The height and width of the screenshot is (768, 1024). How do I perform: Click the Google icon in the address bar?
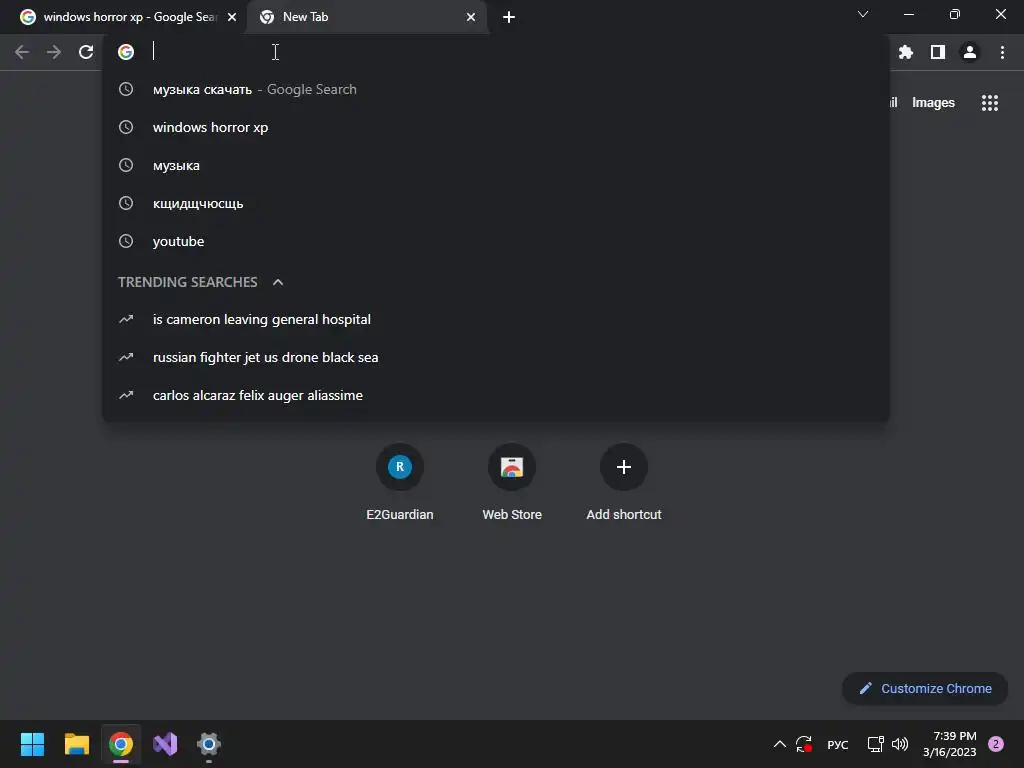click(126, 52)
